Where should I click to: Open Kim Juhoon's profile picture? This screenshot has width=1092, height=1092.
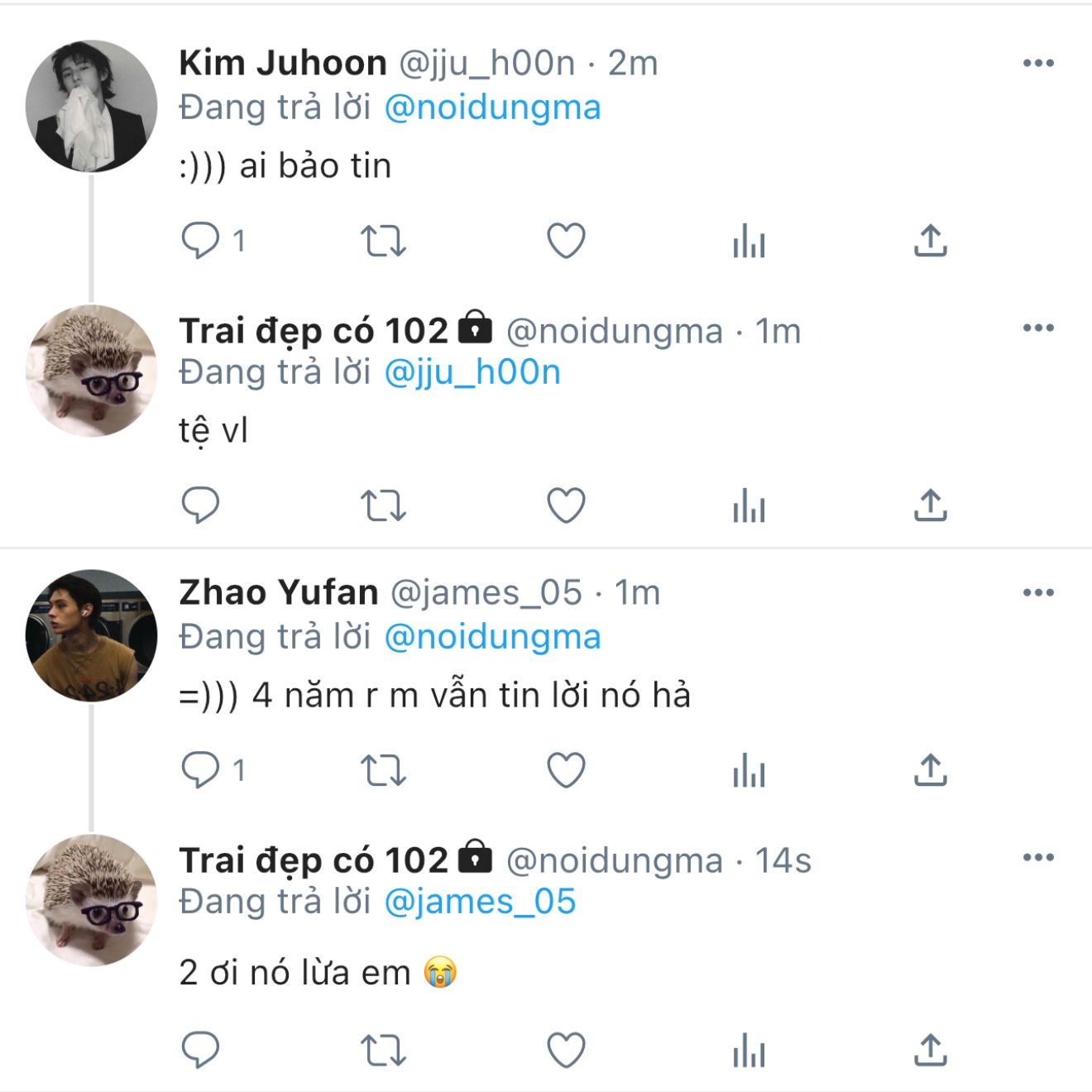click(91, 106)
